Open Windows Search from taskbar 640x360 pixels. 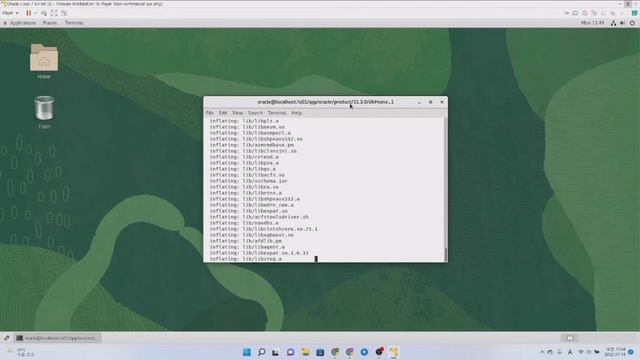tap(262, 352)
